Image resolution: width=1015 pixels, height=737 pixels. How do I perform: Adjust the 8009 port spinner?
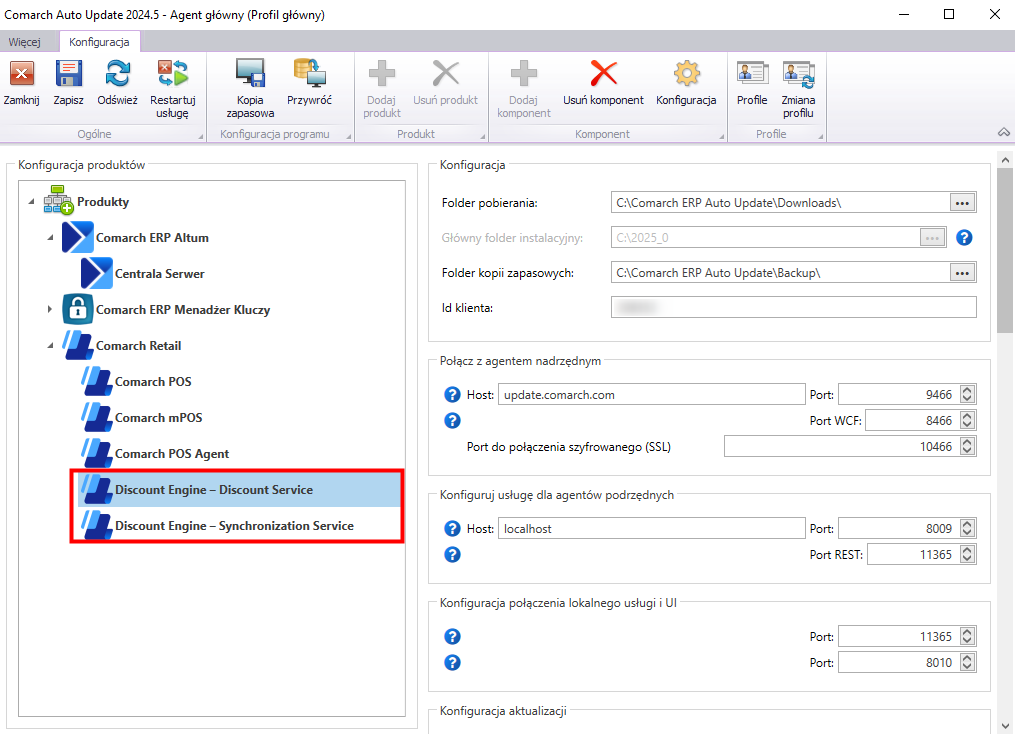tap(967, 529)
